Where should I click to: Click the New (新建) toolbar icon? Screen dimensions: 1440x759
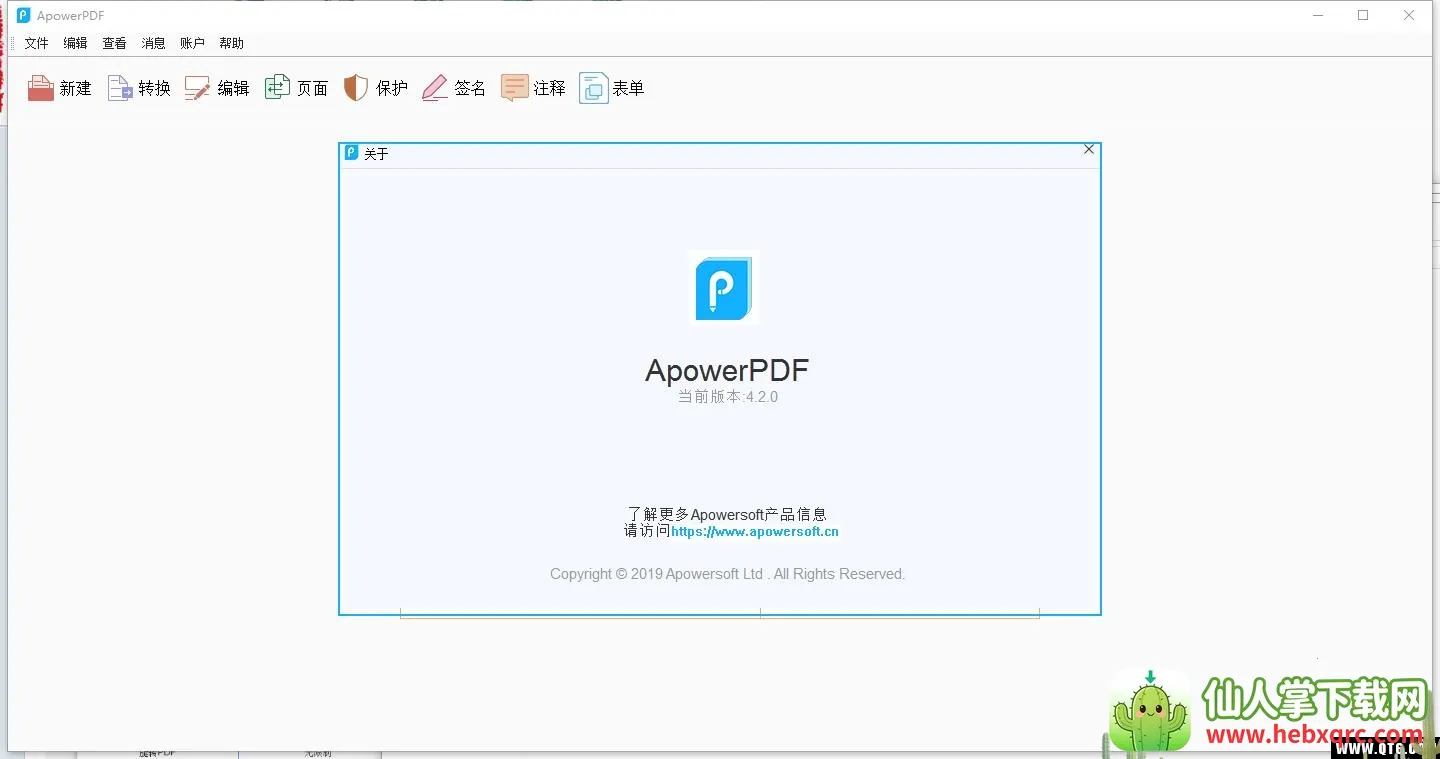[41, 88]
